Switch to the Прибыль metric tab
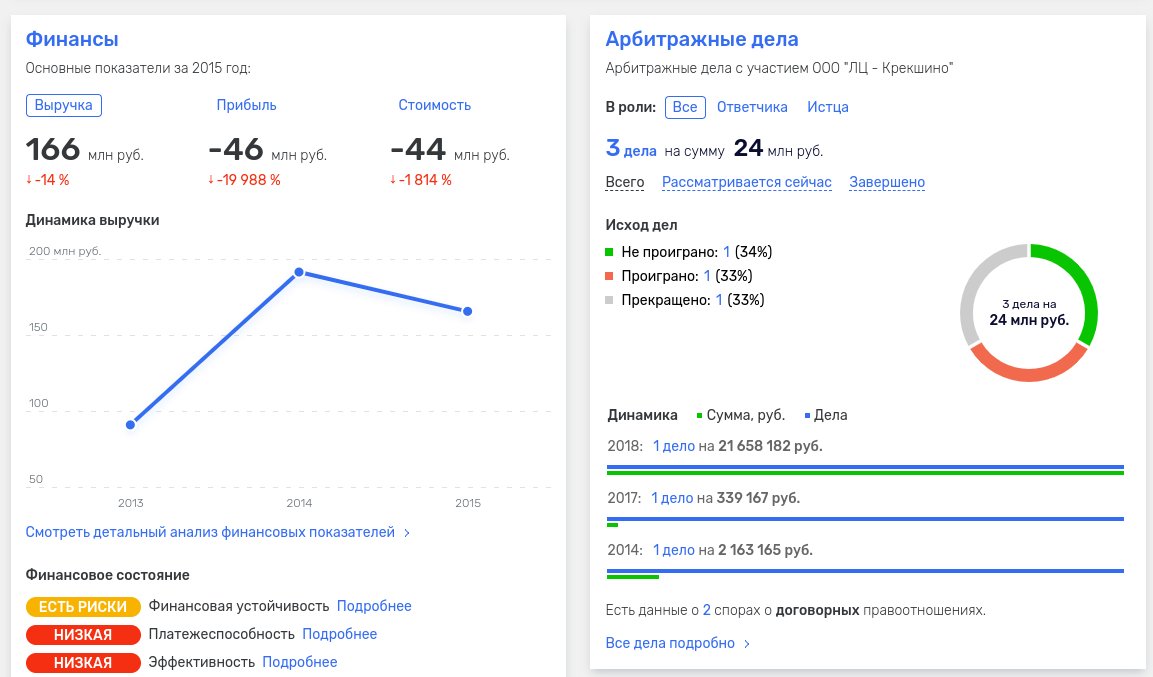This screenshot has height=677, width=1153. (x=246, y=105)
